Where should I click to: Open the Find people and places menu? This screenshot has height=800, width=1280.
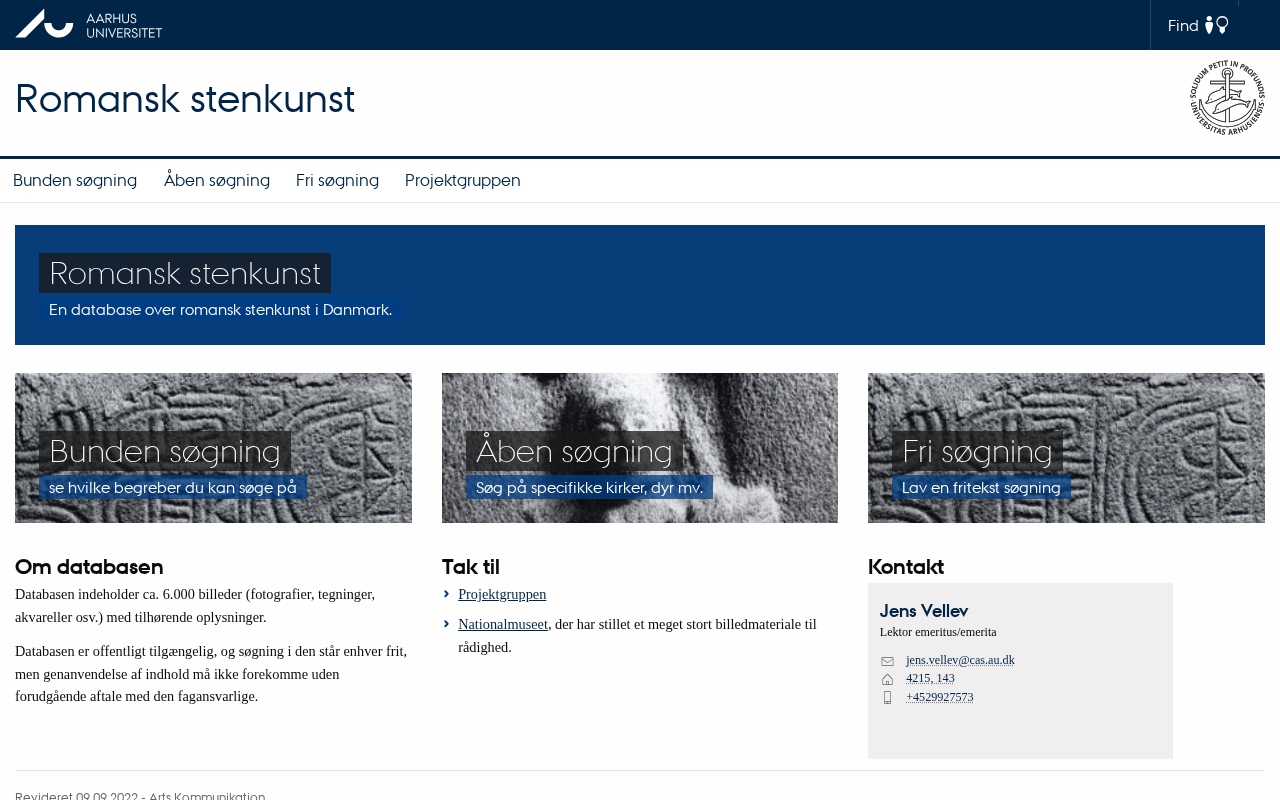(1197, 25)
